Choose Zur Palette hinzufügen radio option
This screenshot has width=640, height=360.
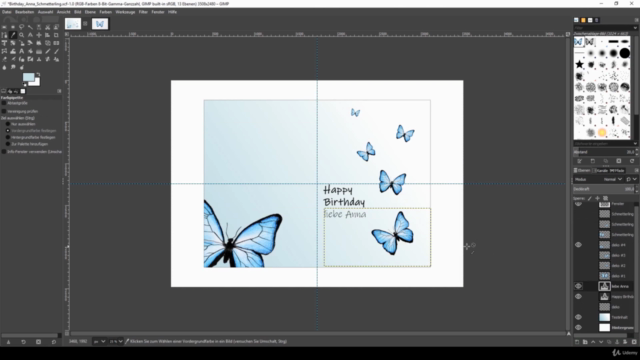click(8, 144)
